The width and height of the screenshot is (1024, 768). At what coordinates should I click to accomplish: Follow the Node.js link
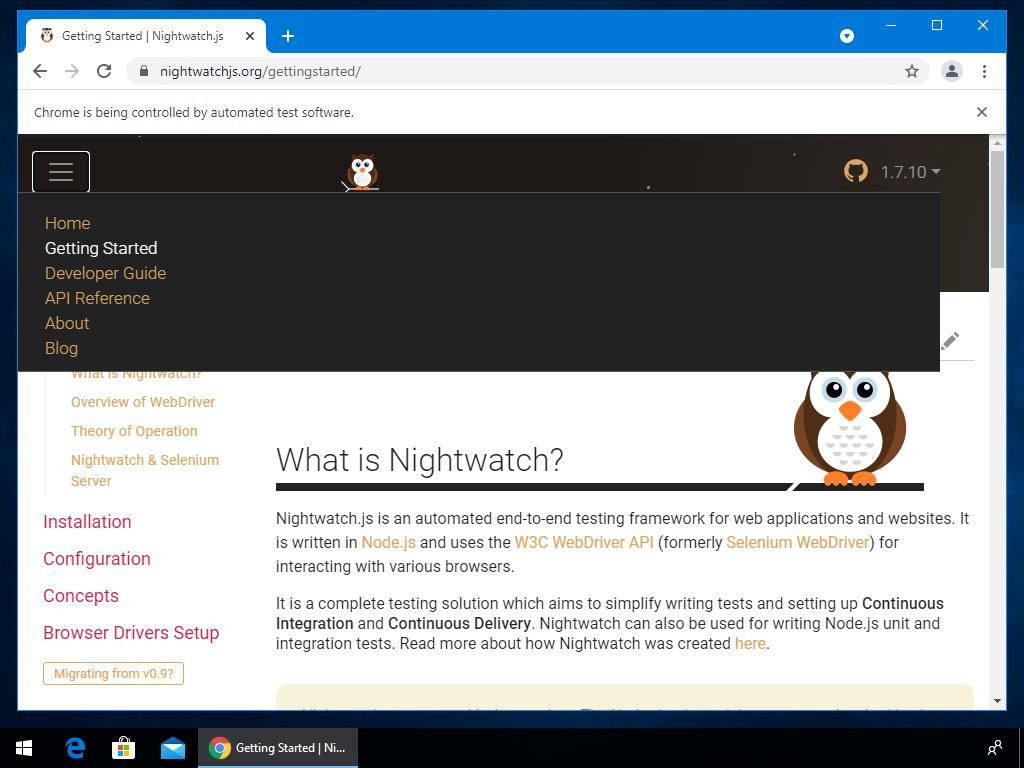(x=389, y=543)
